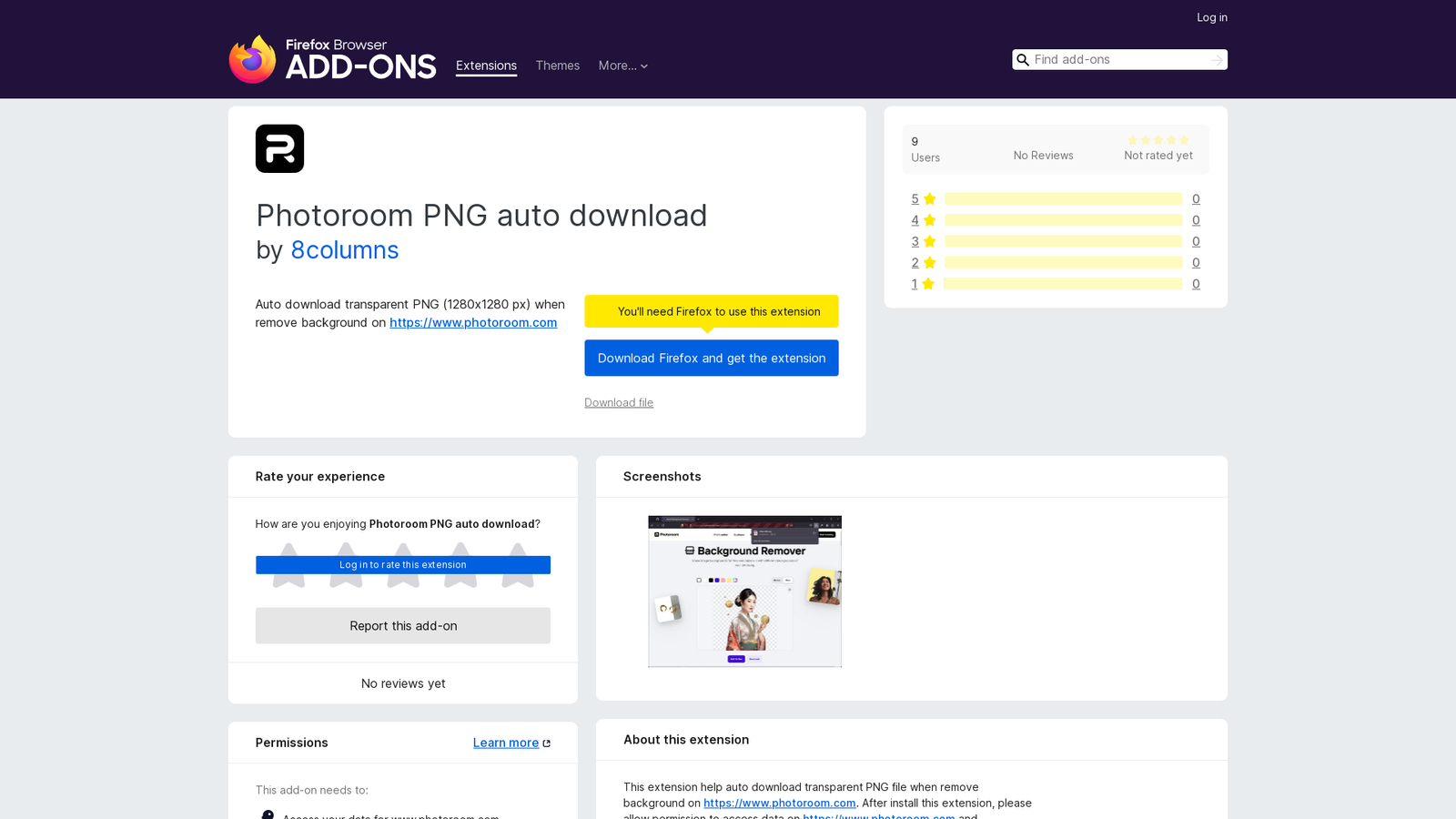The height and width of the screenshot is (819, 1456).
Task: Click the 1-star rating bar
Action: point(1063,284)
